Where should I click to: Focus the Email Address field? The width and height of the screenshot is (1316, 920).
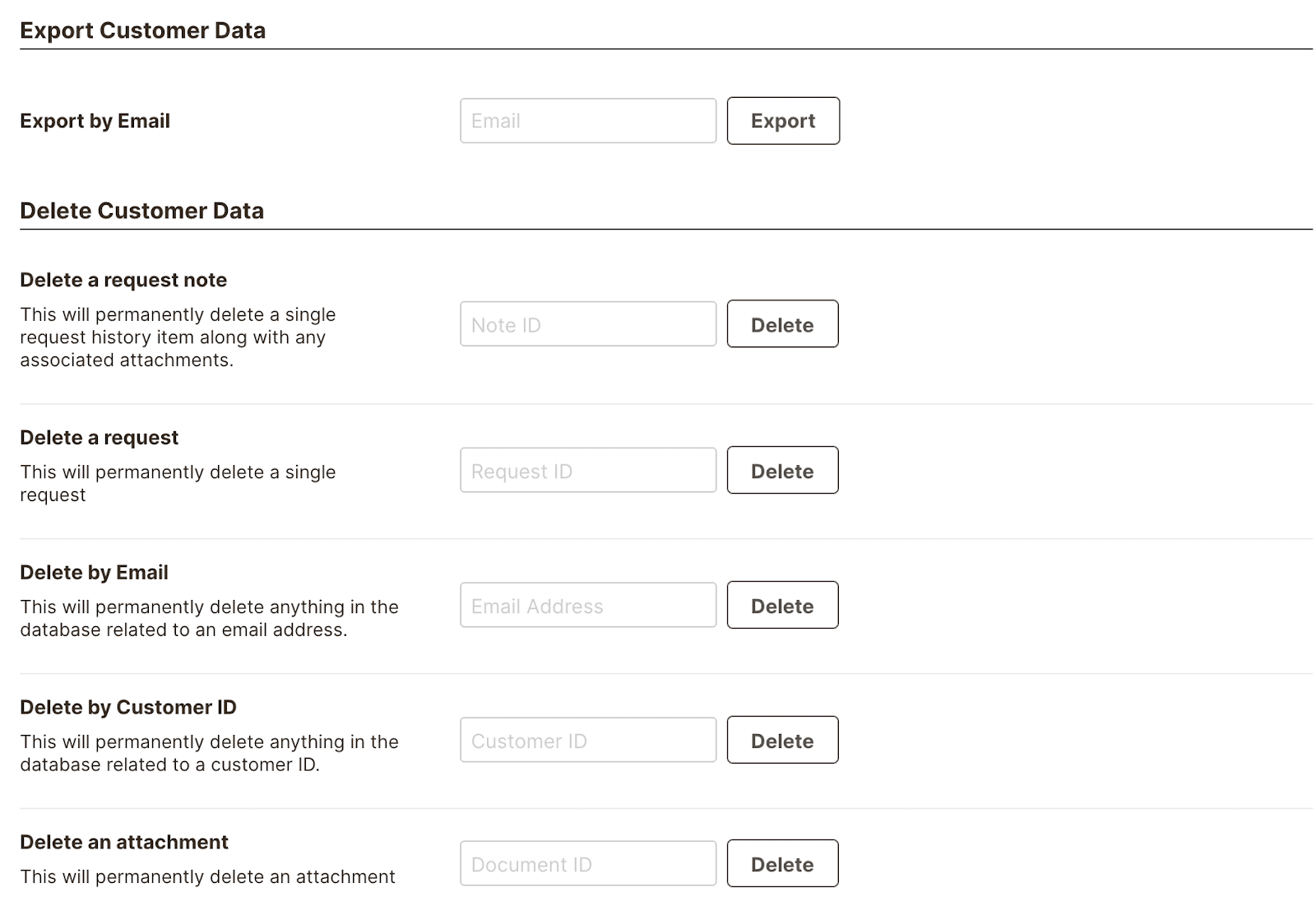[588, 606]
